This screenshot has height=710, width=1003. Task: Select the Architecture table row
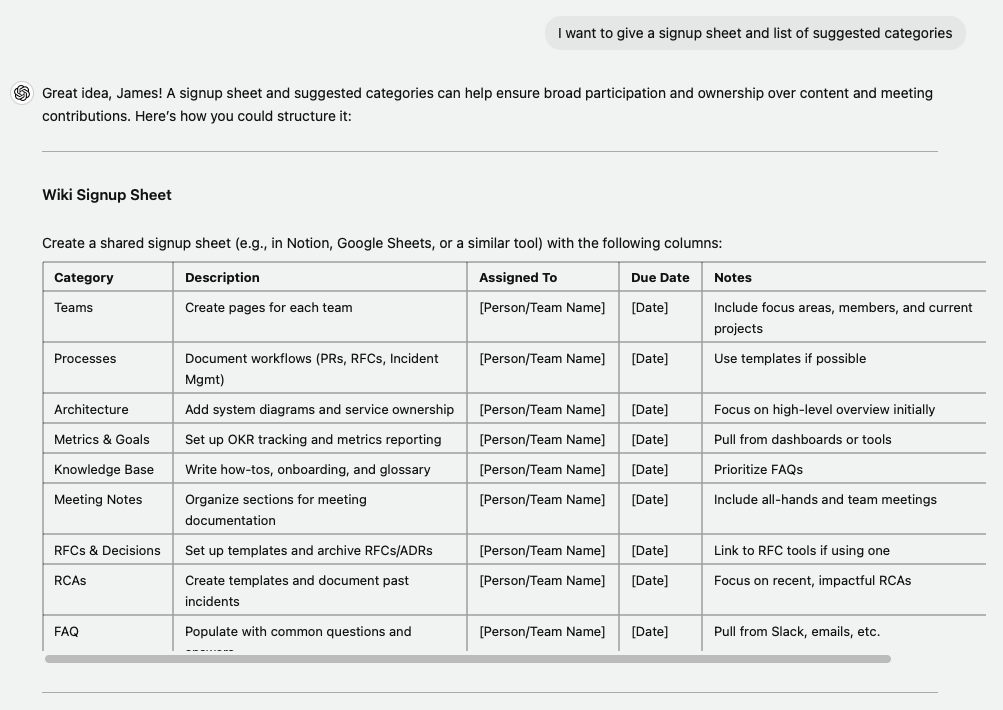tap(89, 409)
